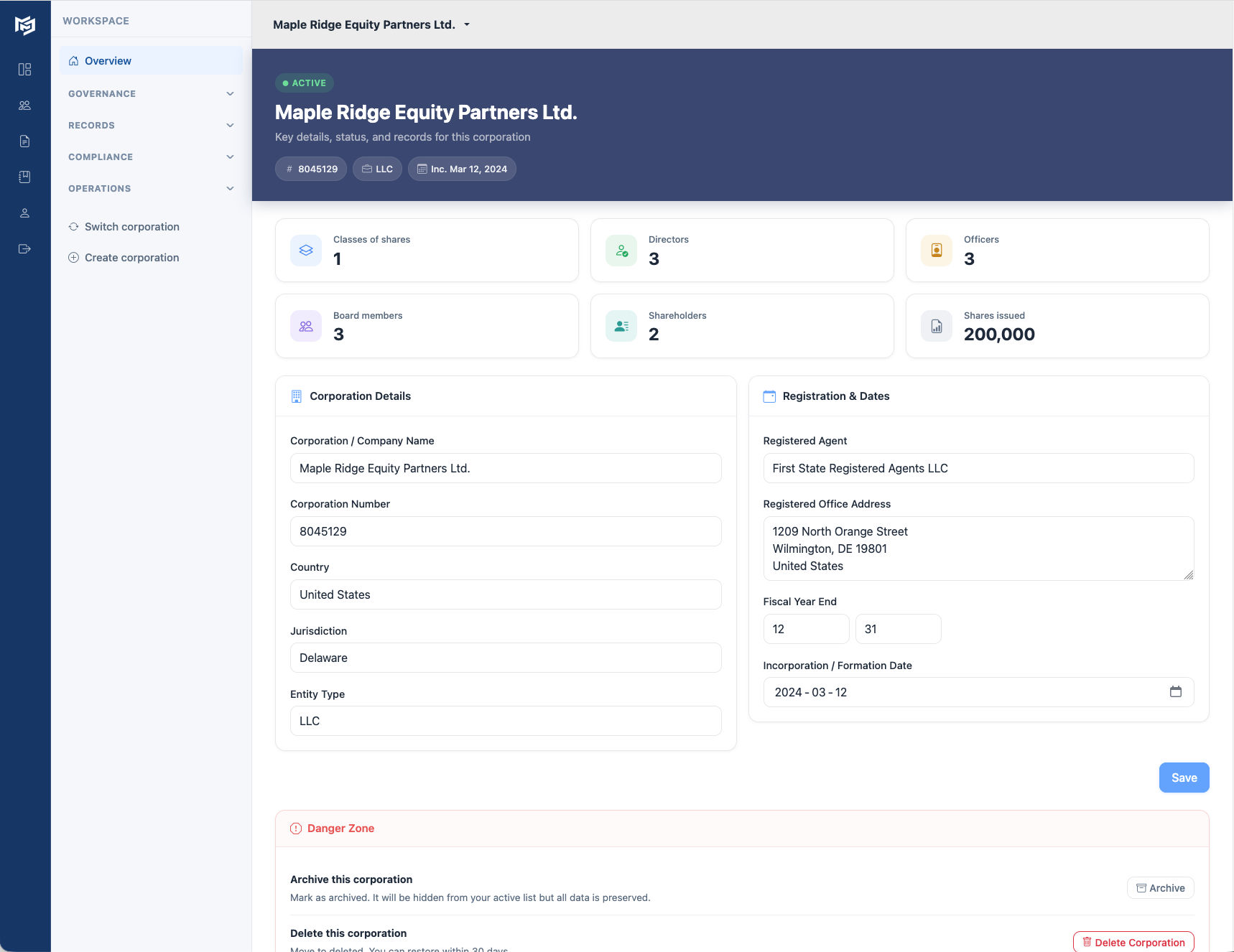The width and height of the screenshot is (1234, 952).
Task: Click the Delete Corporation button
Action: 1133,941
